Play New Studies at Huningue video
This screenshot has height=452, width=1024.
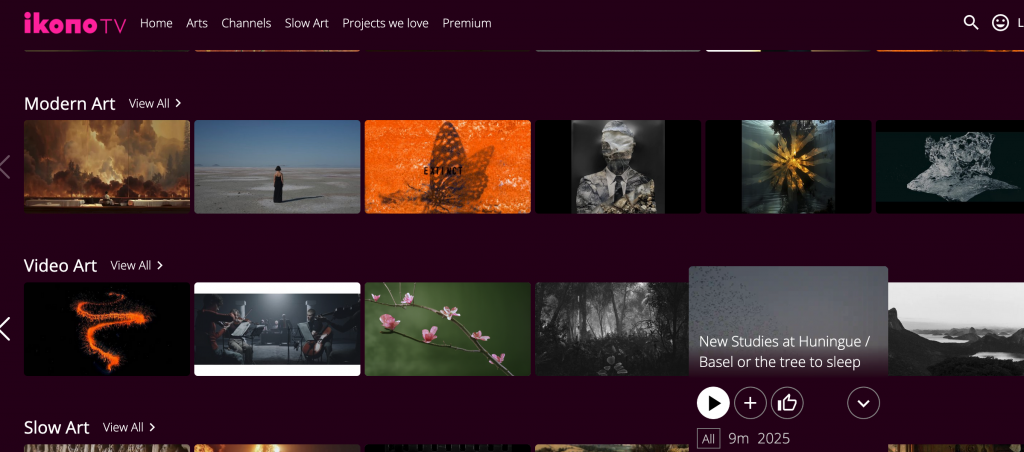click(x=713, y=403)
